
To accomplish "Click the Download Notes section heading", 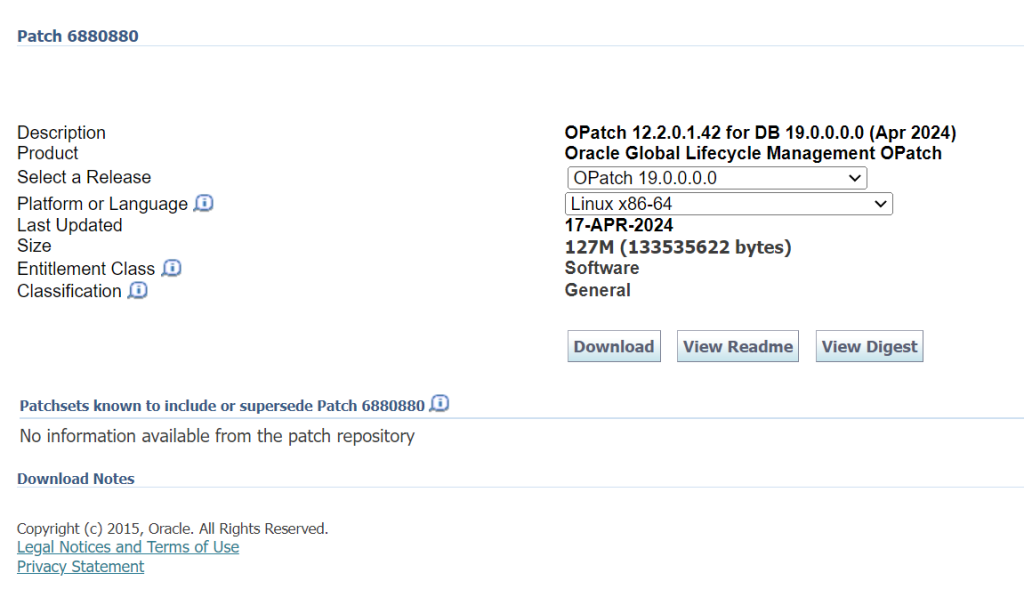I will pos(76,479).
